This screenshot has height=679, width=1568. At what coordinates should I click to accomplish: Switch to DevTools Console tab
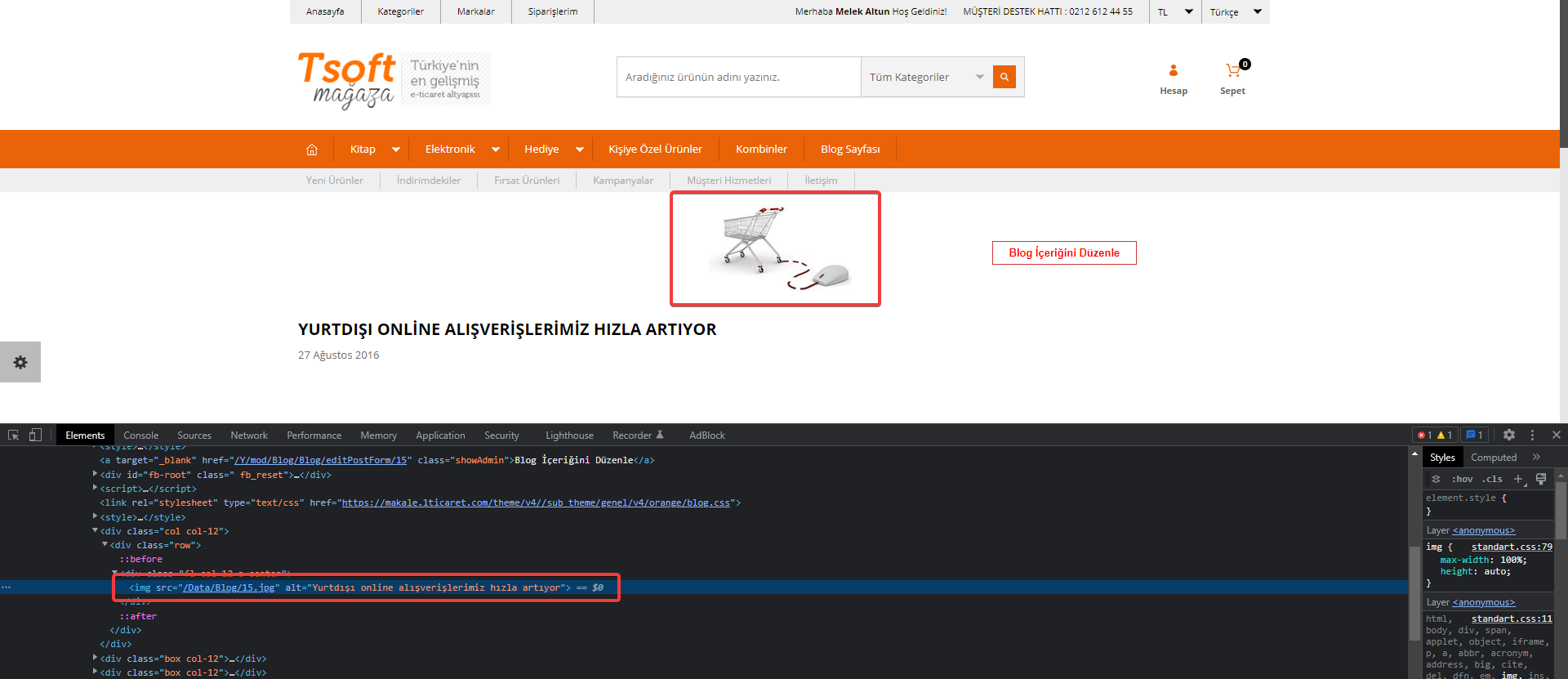(x=141, y=436)
